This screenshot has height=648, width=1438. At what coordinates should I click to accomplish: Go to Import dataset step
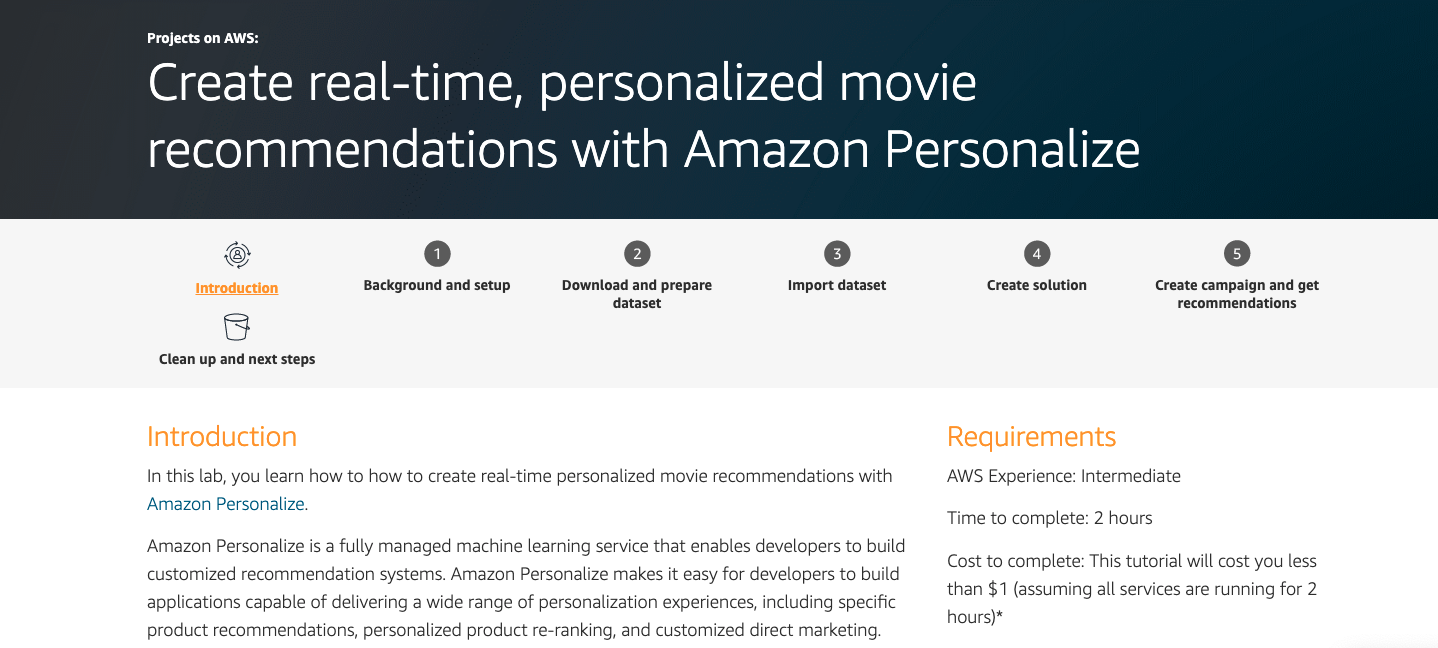tap(837, 285)
